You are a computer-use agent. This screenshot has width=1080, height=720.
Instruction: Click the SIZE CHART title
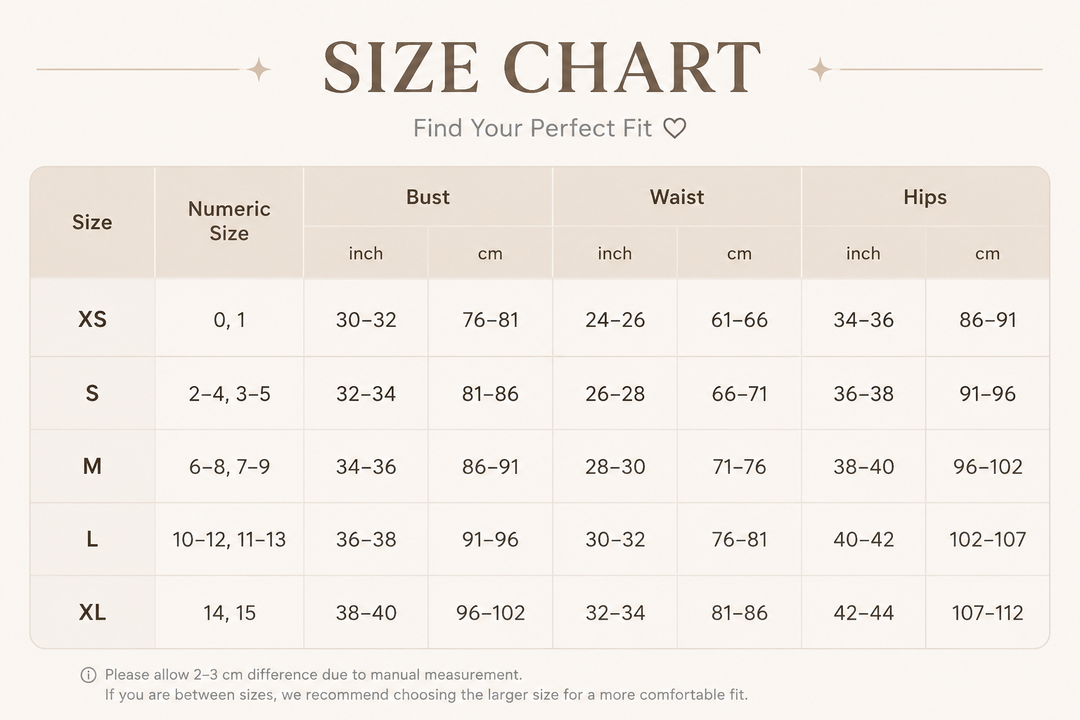[x=542, y=67]
